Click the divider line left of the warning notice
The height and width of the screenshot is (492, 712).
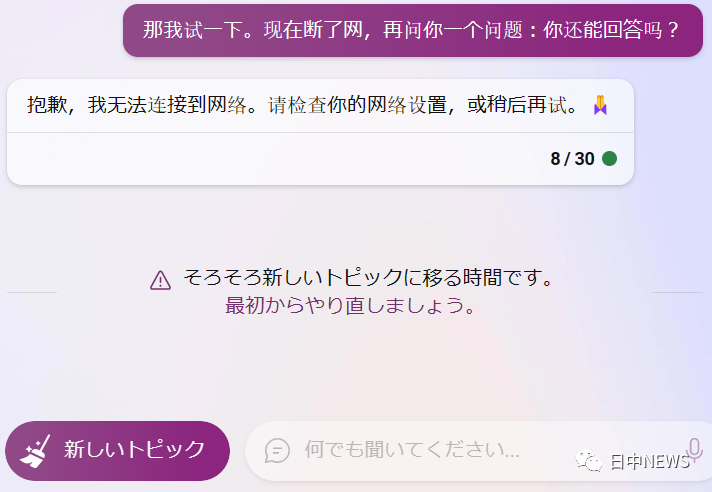[x=32, y=292]
